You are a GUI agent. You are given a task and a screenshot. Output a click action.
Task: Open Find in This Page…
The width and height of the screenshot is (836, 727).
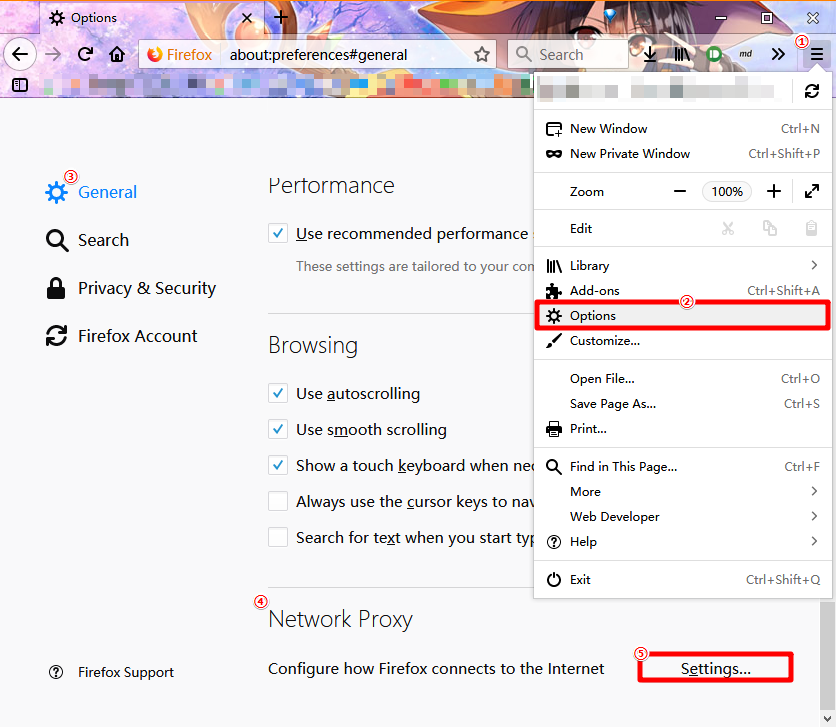tap(682, 466)
